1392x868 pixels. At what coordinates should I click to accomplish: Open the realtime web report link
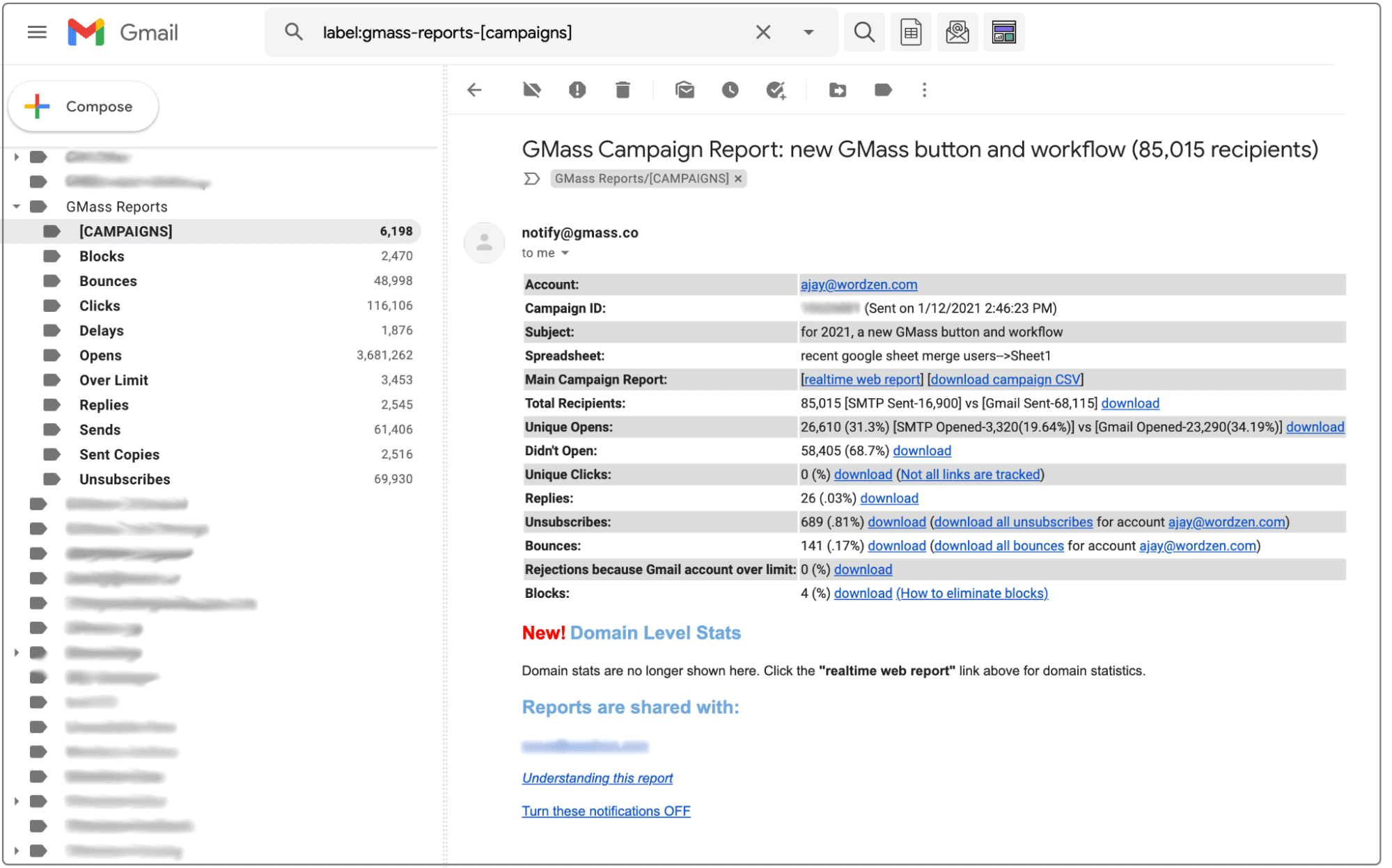861,379
